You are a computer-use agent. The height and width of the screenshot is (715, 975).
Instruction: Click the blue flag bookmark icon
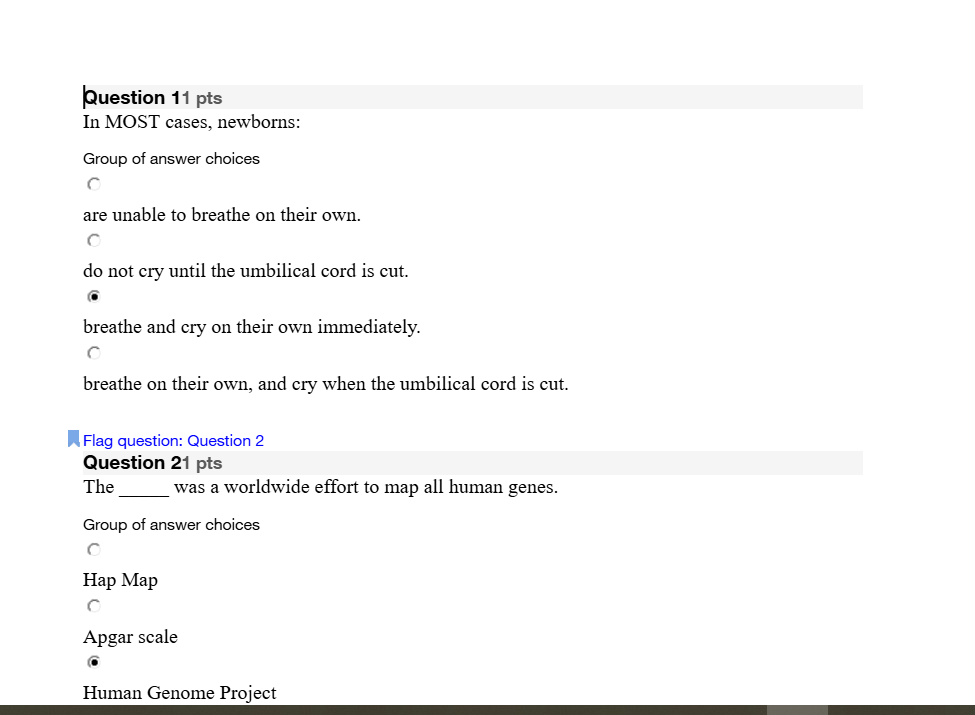(73, 439)
